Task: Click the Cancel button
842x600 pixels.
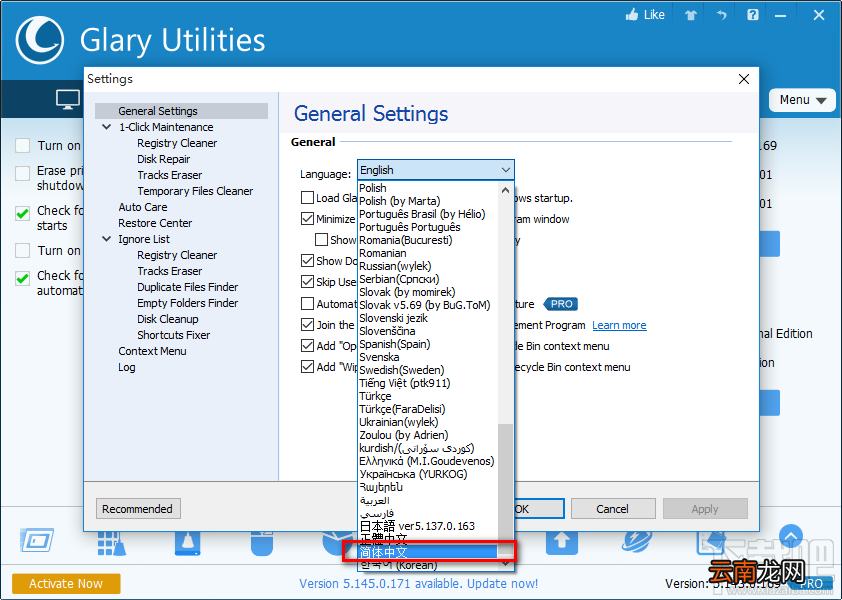Action: [x=613, y=509]
